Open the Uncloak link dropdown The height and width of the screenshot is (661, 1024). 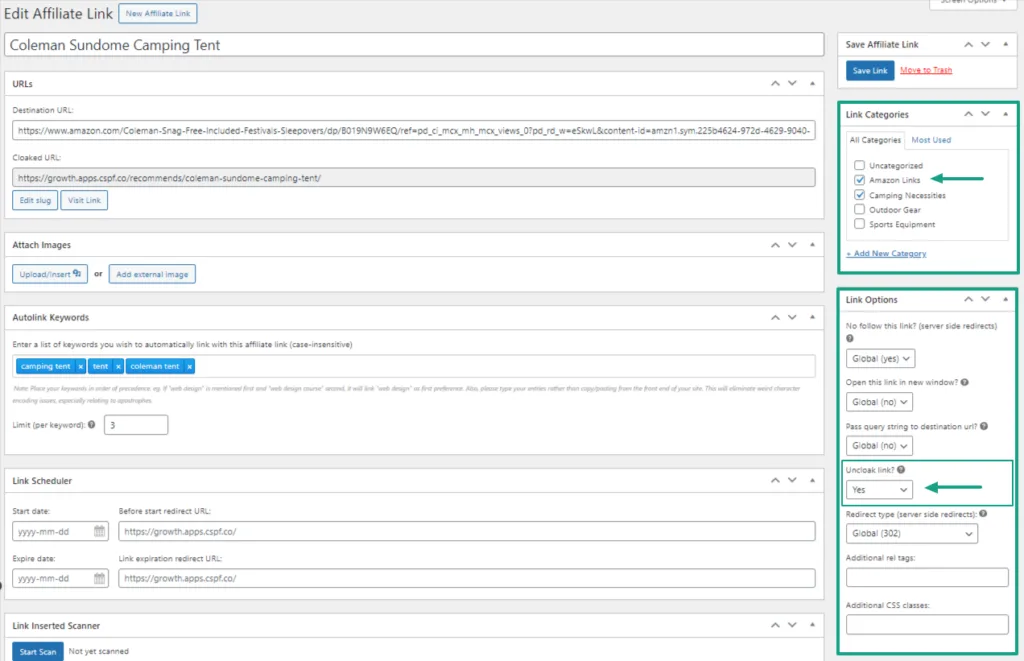879,490
